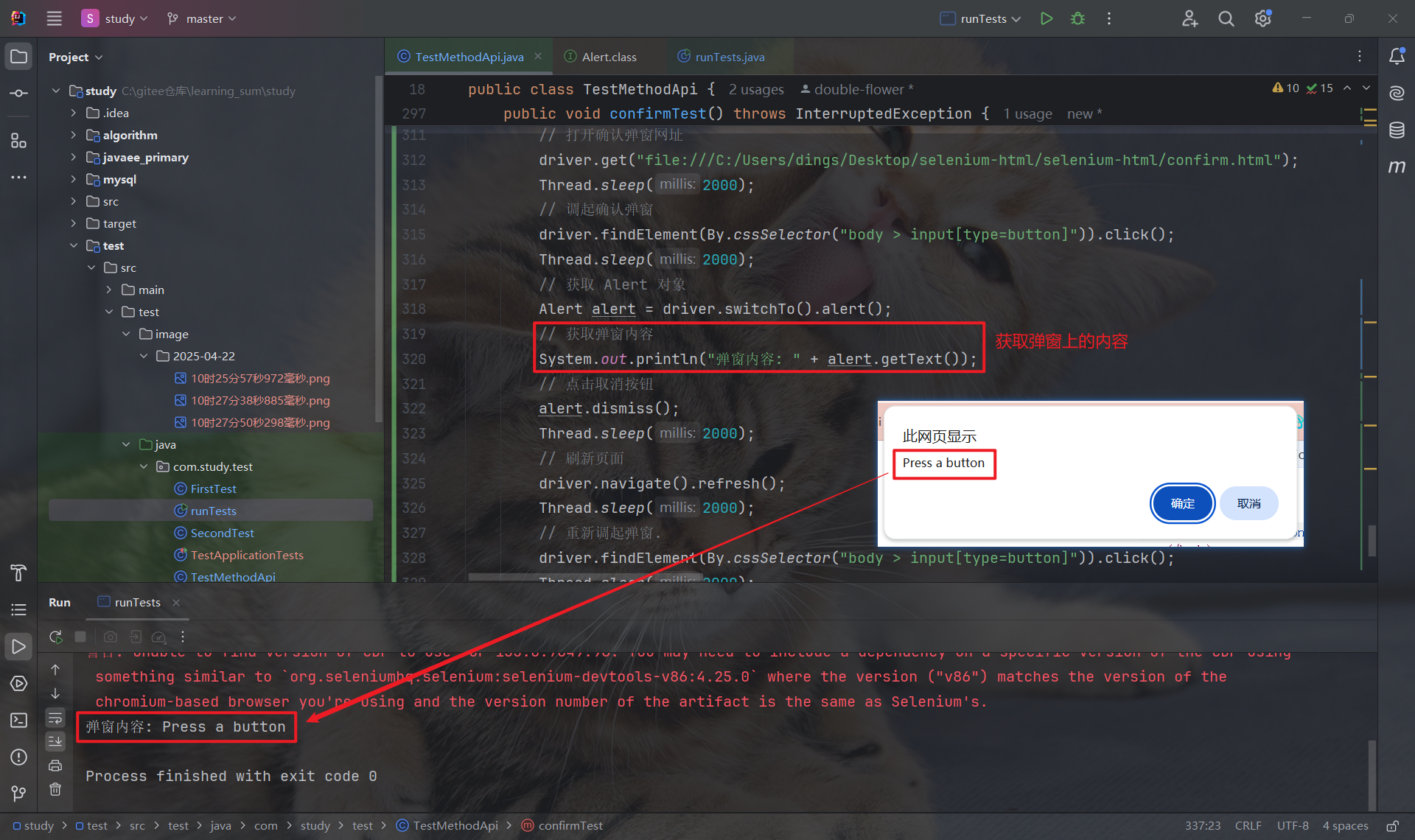Collapse the image folder
The width and height of the screenshot is (1415, 840).
pos(126,334)
